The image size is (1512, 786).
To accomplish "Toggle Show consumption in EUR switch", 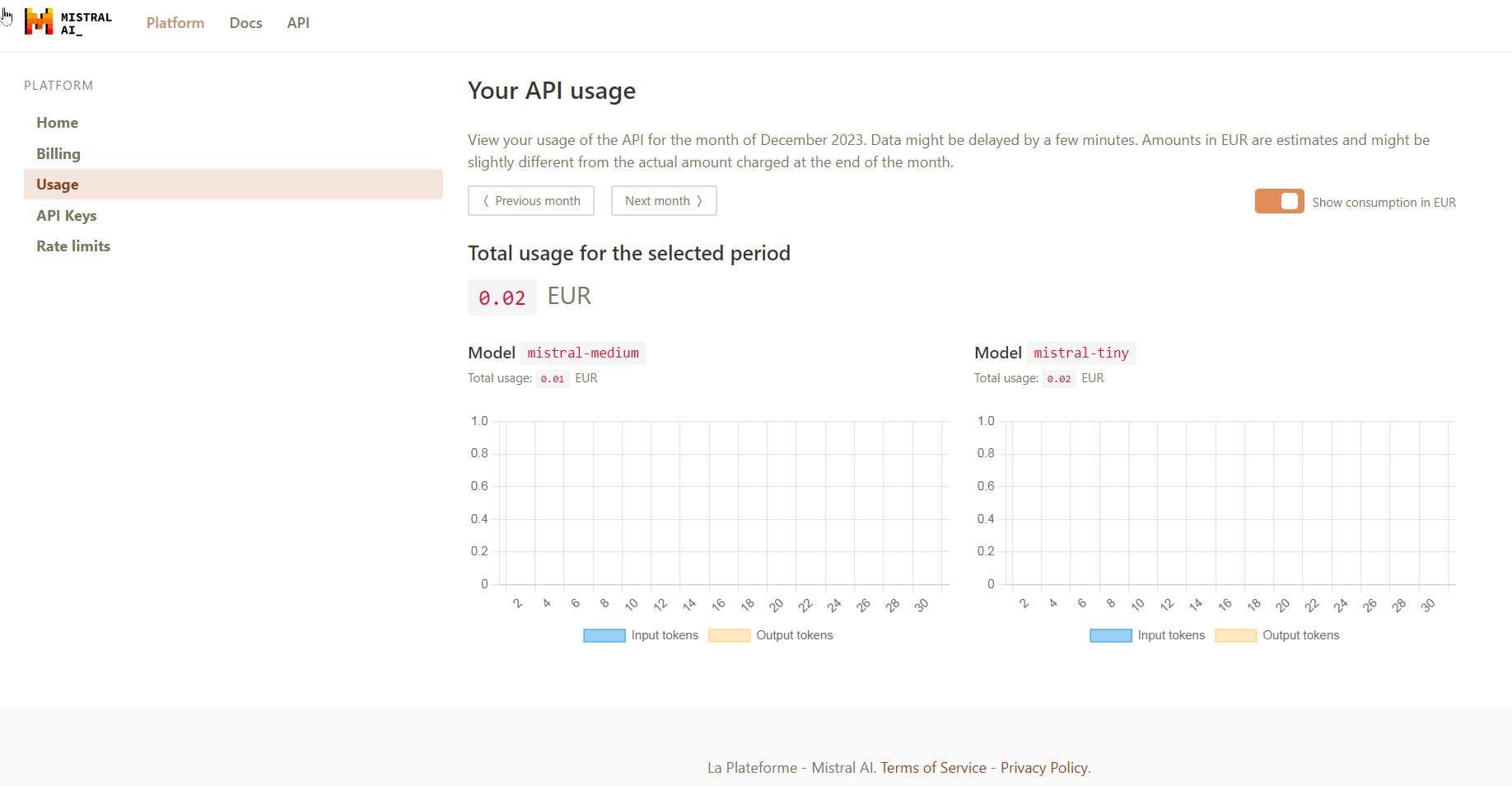I will point(1279,202).
